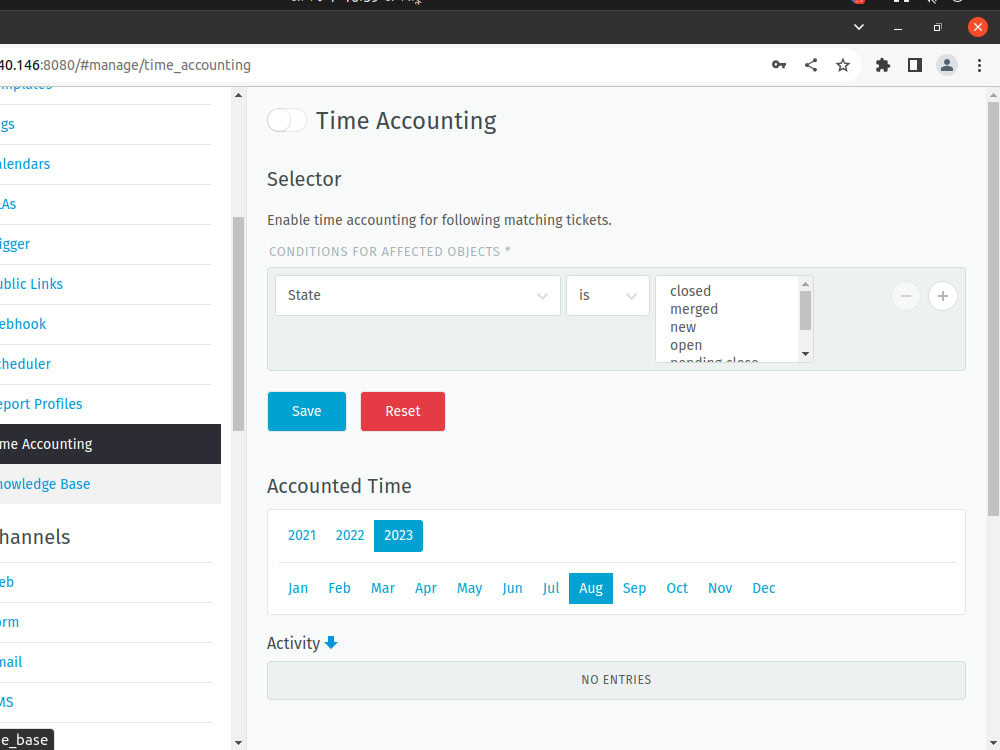Screen dimensions: 1000x750
Task: Open the share icon in the toolbar
Action: coord(811,64)
